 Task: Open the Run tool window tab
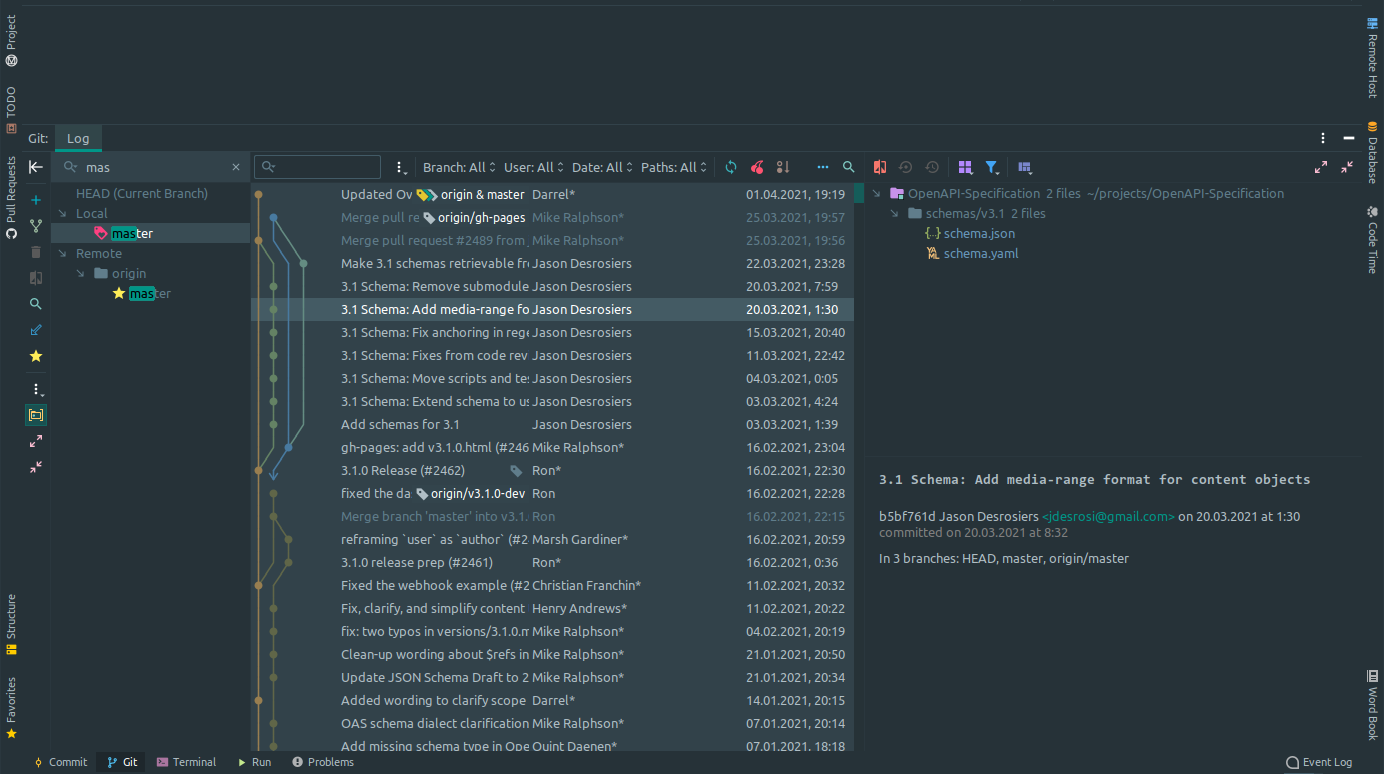[x=254, y=762]
